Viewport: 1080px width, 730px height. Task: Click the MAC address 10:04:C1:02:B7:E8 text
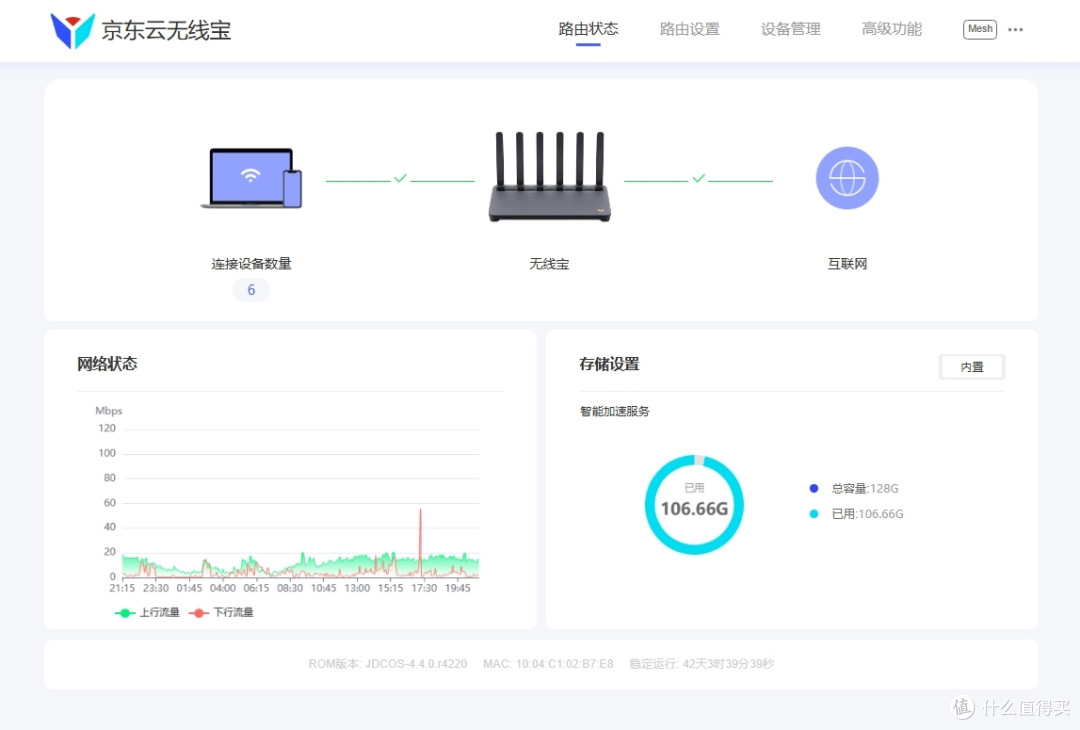tap(548, 664)
